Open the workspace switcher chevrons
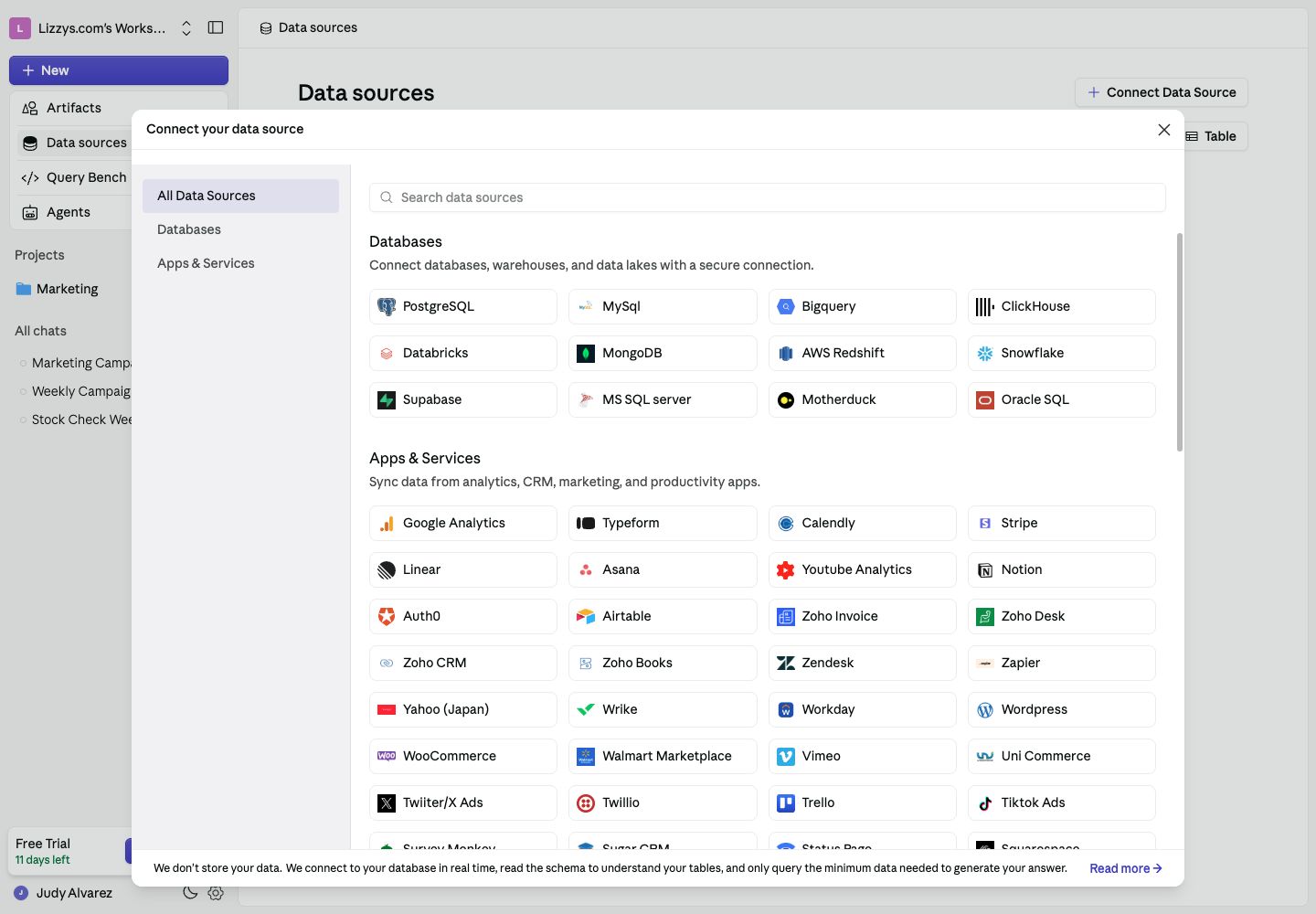 click(x=186, y=28)
